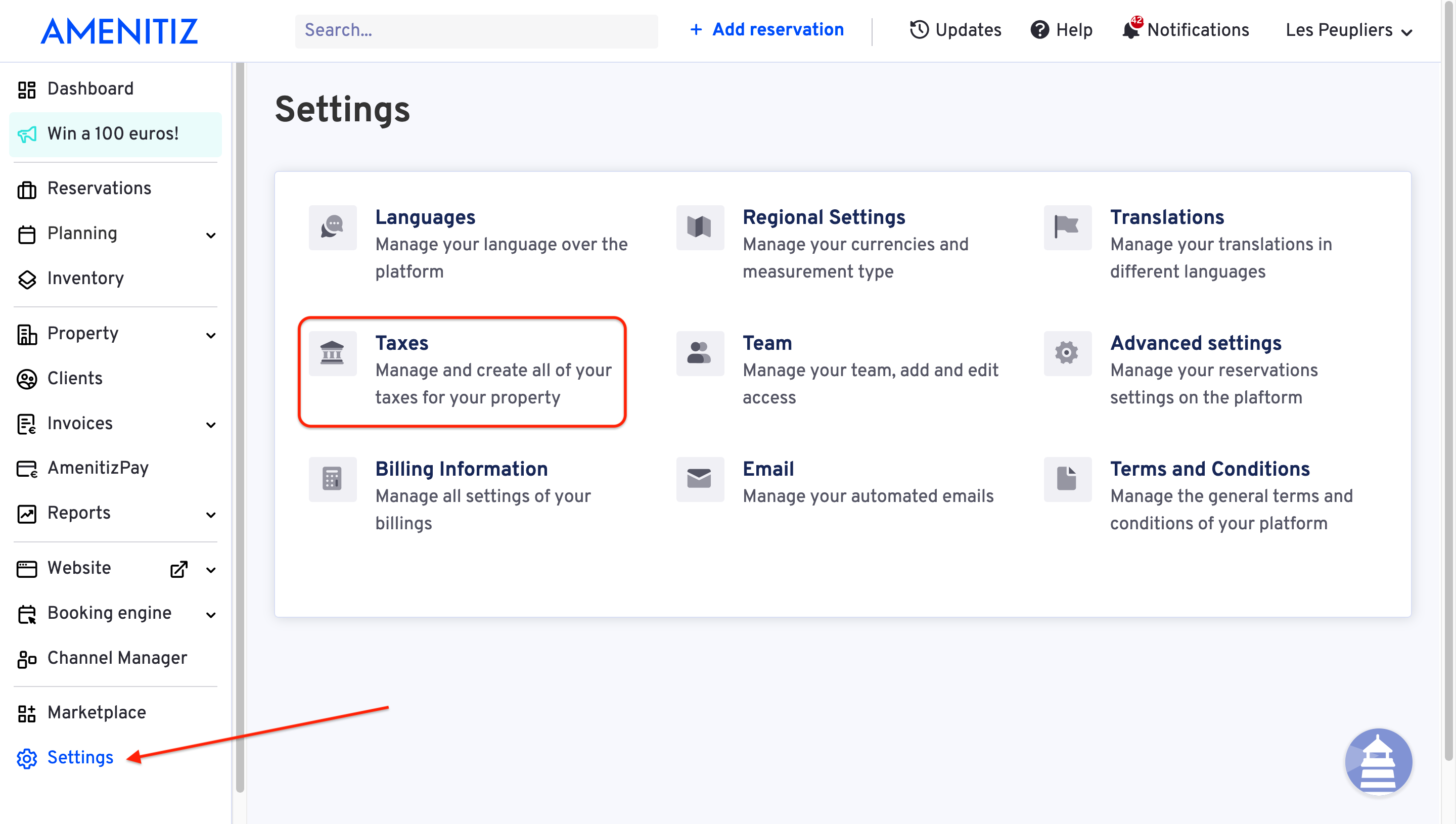Viewport: 1456px width, 824px height.
Task: Click the megaphone icon beside Win a 100 euros
Action: [27, 134]
